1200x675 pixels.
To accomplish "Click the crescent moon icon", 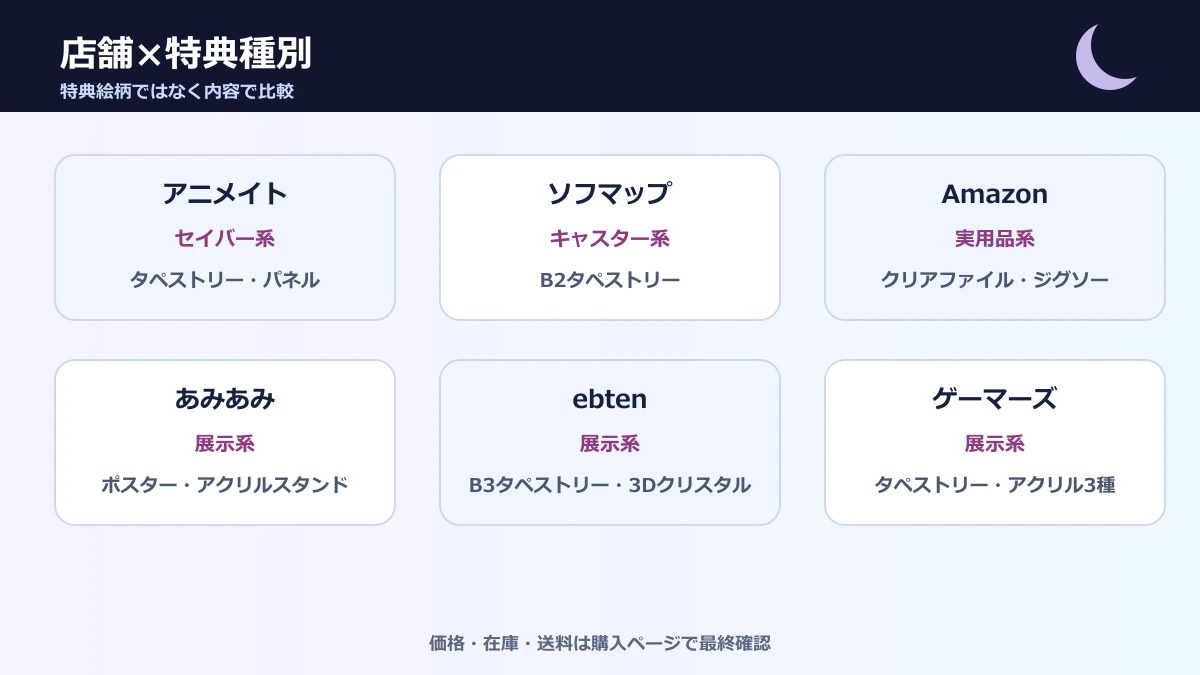I will tap(1104, 57).
